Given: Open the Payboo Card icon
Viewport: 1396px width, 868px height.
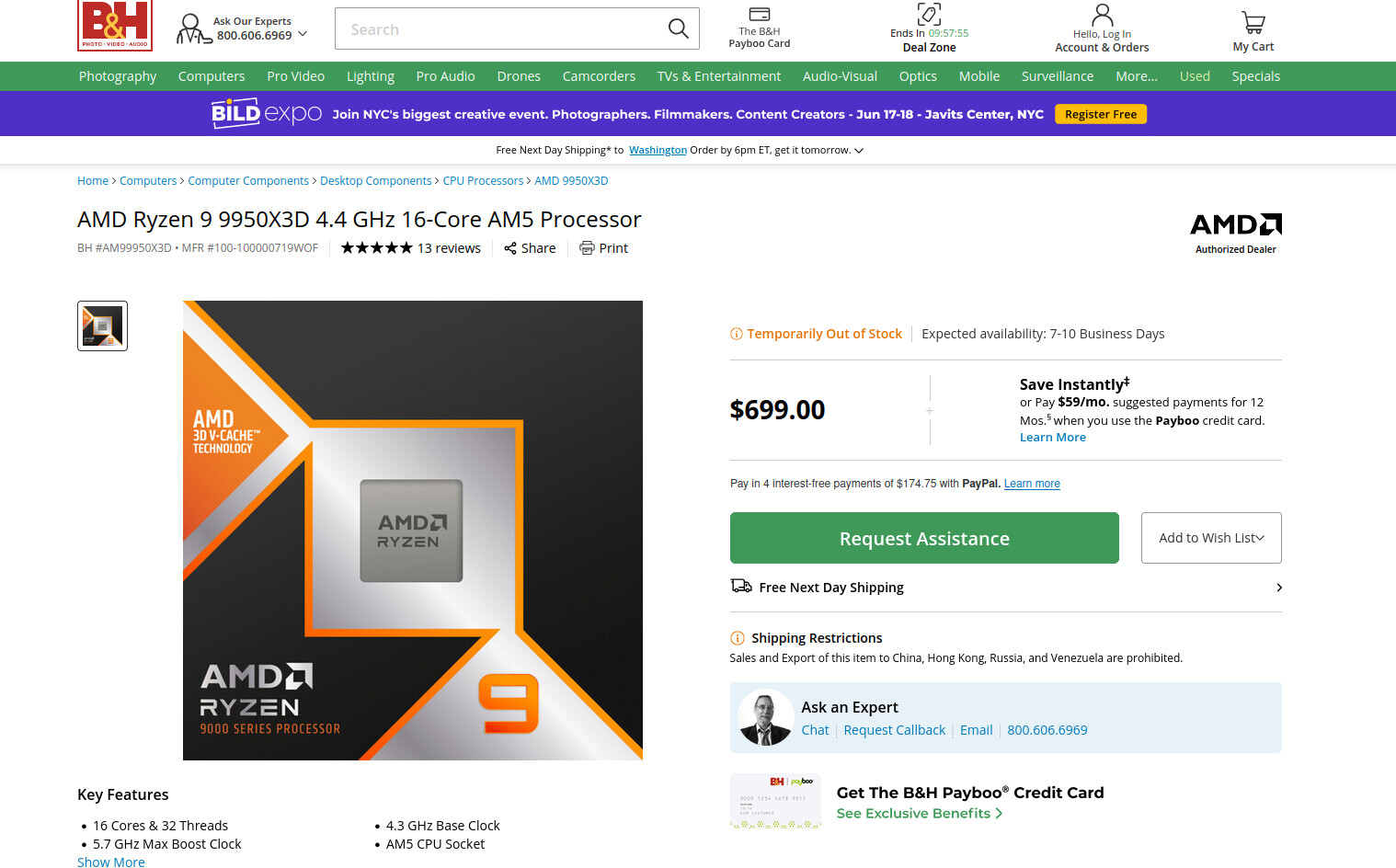Looking at the screenshot, I should pyautogui.click(x=759, y=14).
